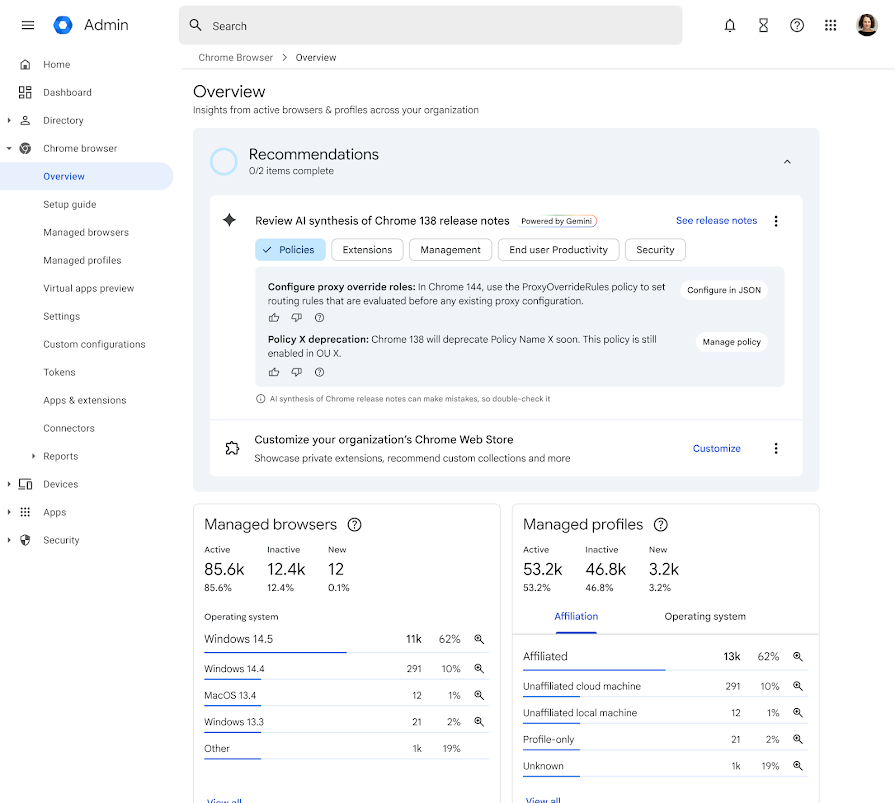Thumbs up the proxy override suggestion

[274, 317]
